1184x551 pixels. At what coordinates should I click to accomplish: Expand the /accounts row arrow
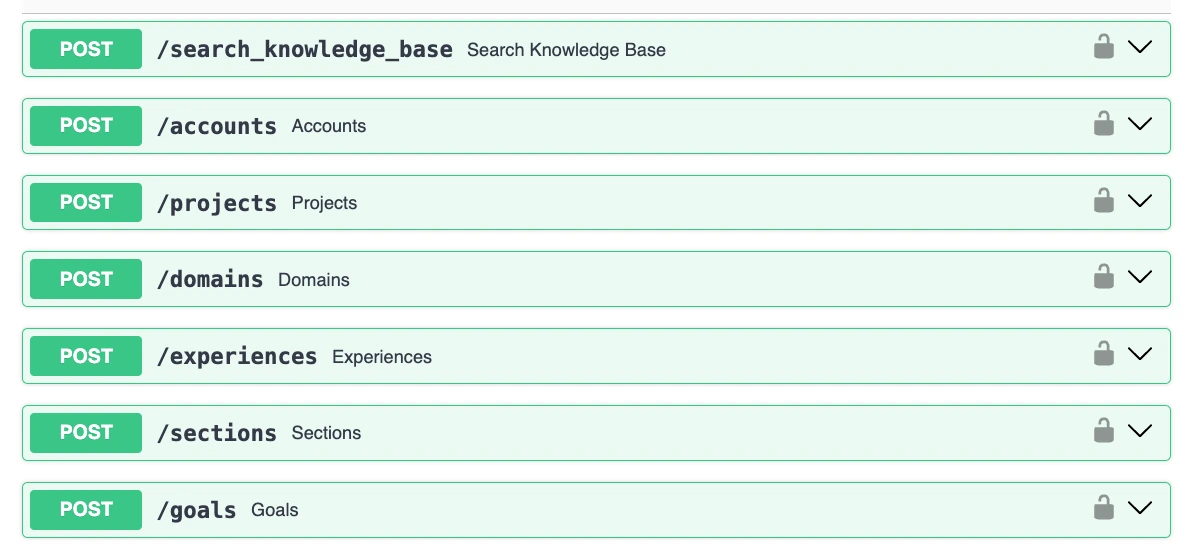(1140, 124)
